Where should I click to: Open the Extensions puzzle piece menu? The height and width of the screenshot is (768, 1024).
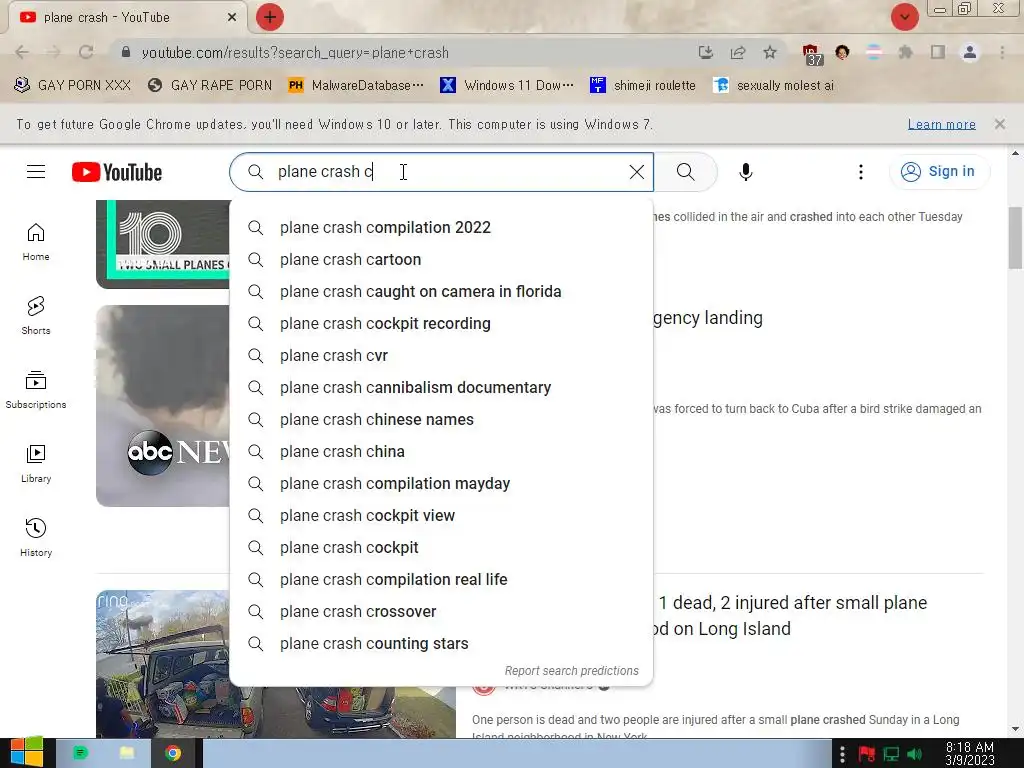coord(905,52)
